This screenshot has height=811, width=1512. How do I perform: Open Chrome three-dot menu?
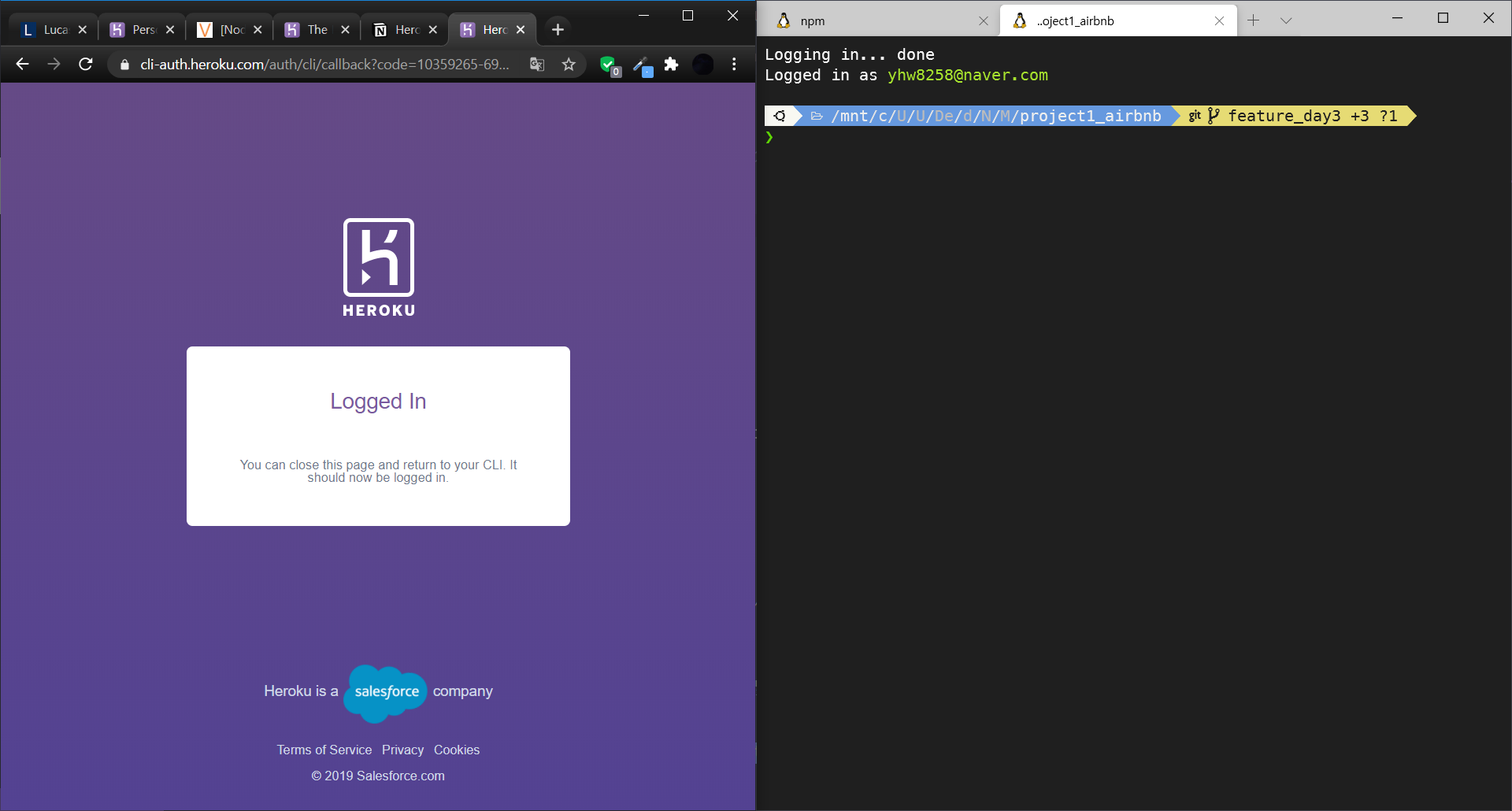tap(734, 65)
